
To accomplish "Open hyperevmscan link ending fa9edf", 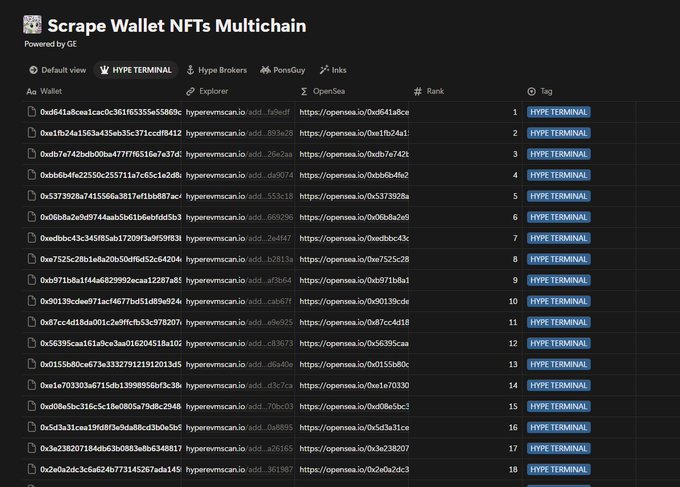I will (x=238, y=112).
